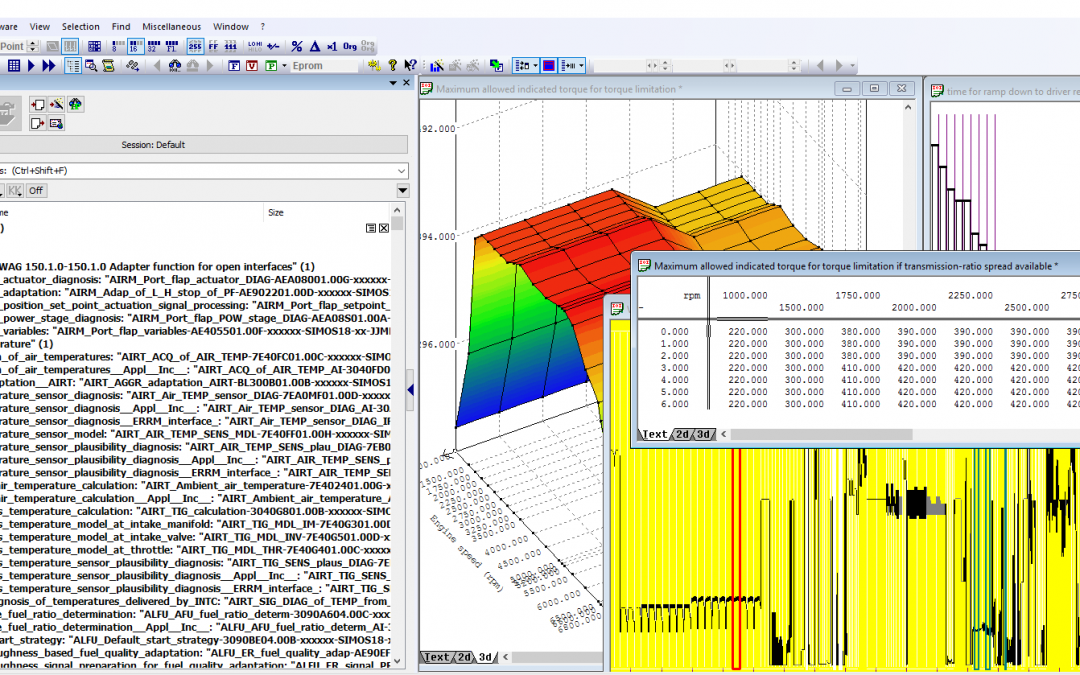Show values as percent differences
Image resolution: width=1080 pixels, height=675 pixels.
point(297,46)
